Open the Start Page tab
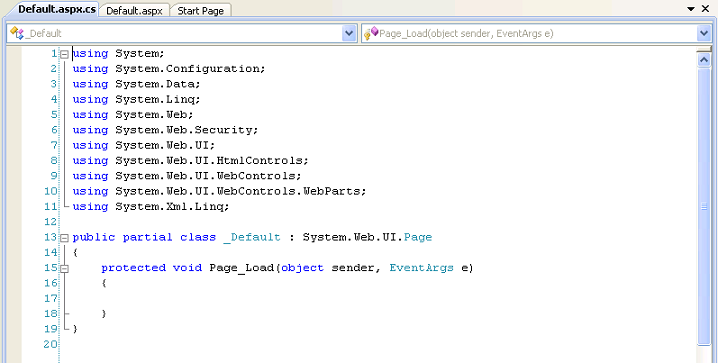Image resolution: width=718 pixels, height=363 pixels. click(201, 10)
